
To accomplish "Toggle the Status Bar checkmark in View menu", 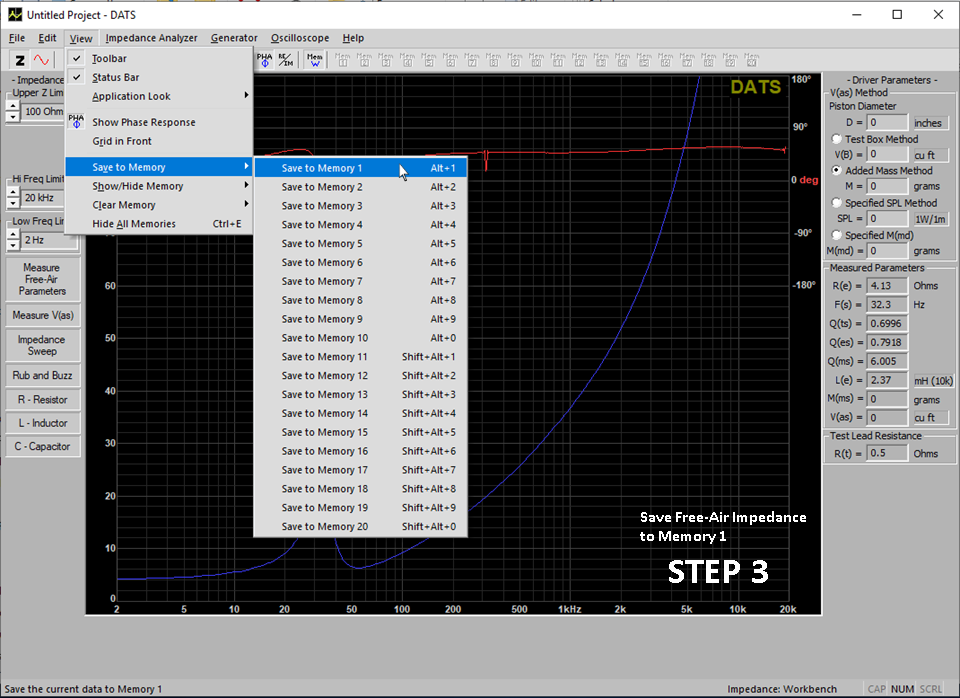I will [x=77, y=77].
